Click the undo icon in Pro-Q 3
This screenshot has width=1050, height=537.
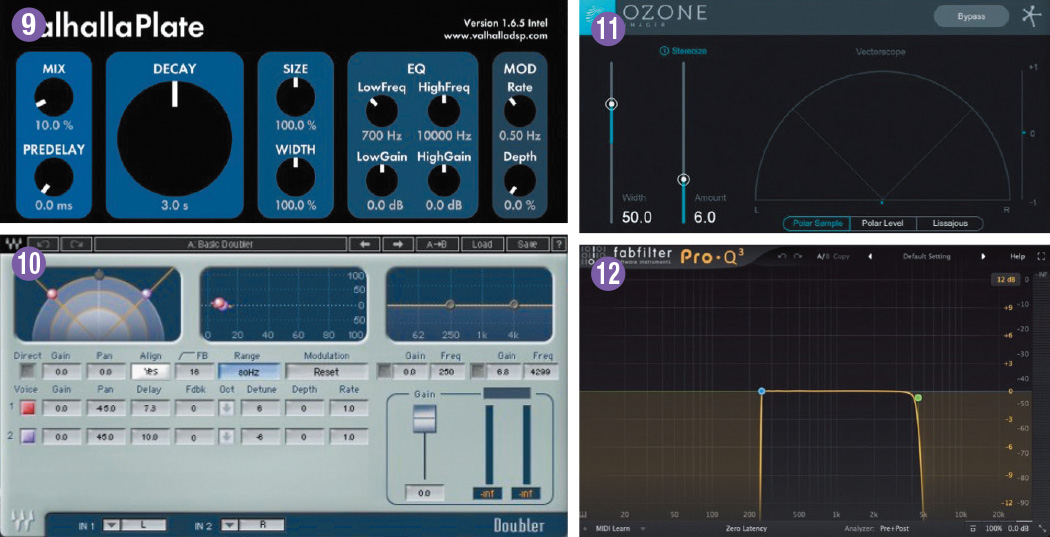click(781, 256)
